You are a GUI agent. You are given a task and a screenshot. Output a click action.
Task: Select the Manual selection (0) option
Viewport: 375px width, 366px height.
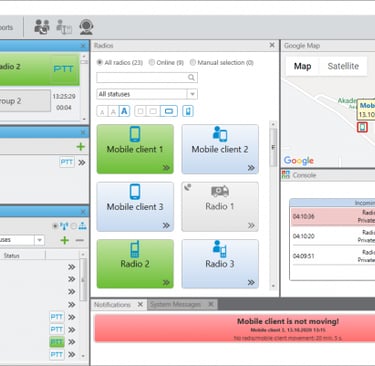pos(192,62)
